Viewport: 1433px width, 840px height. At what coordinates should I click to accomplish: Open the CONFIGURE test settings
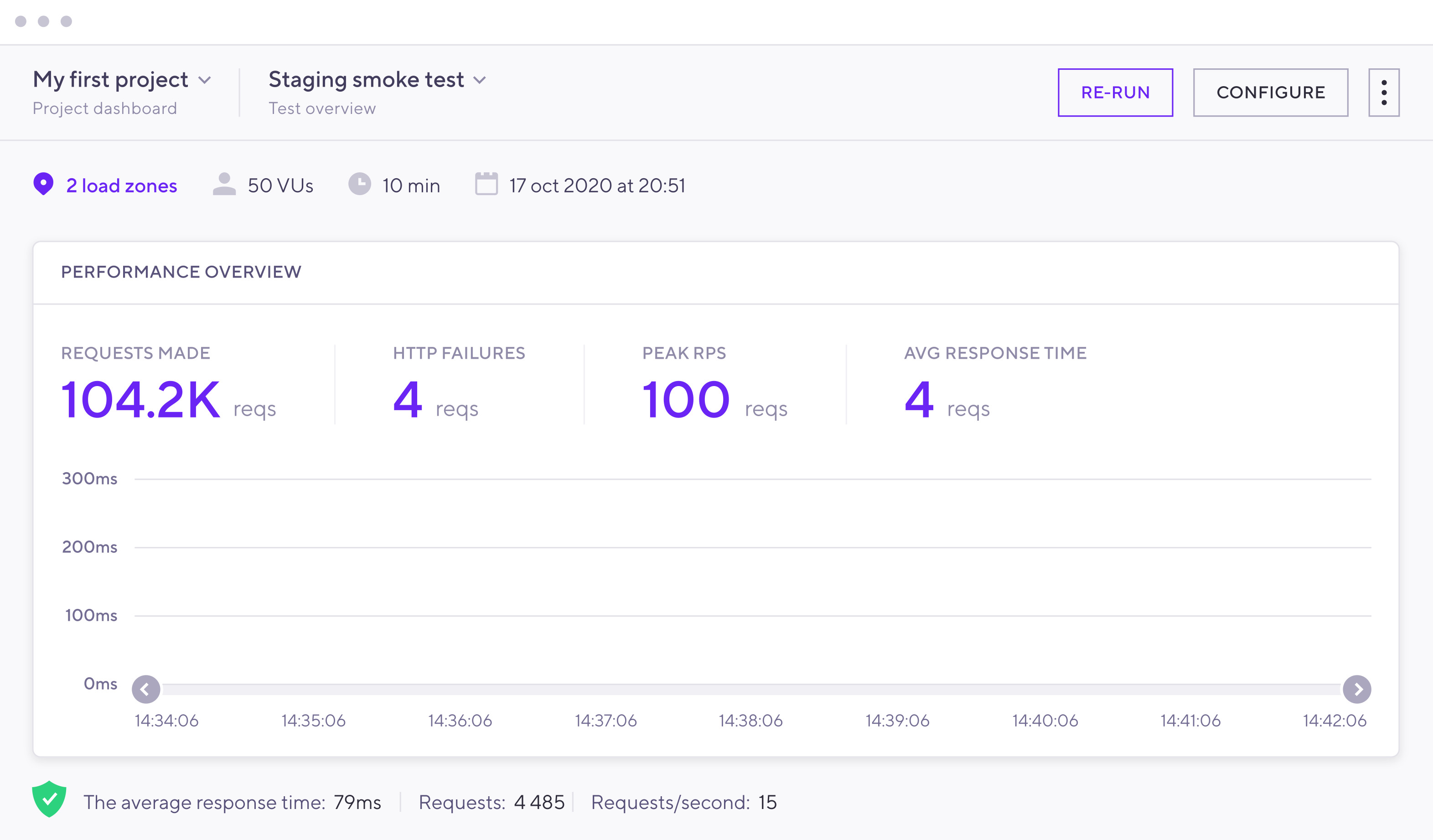tap(1270, 93)
